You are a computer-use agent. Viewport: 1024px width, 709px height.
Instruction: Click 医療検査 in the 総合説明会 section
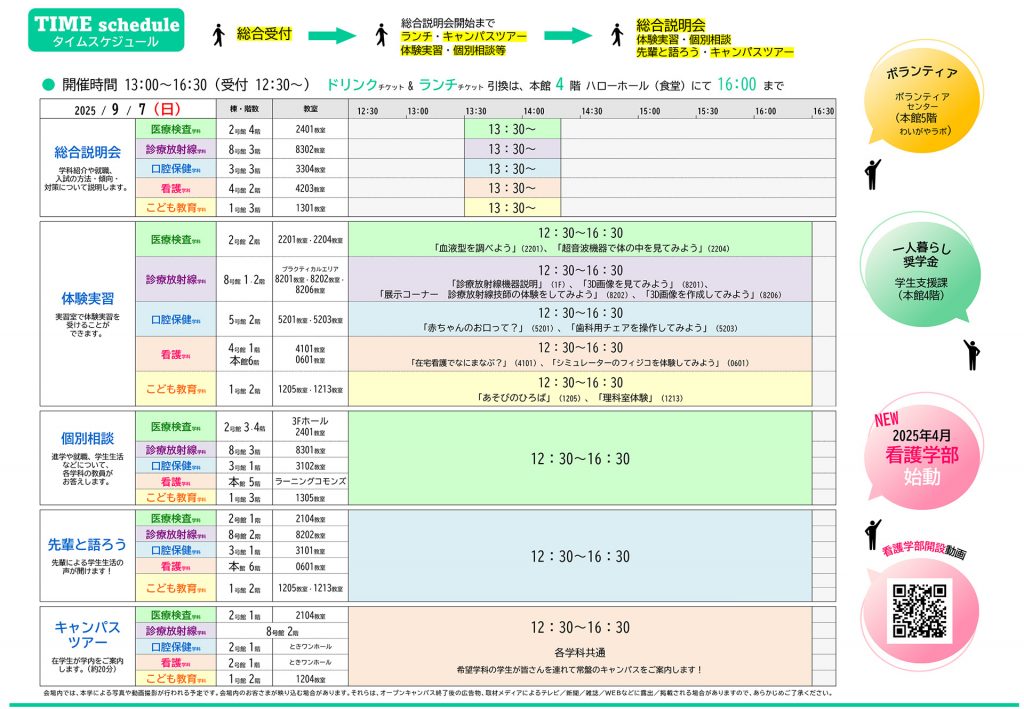tap(176, 129)
